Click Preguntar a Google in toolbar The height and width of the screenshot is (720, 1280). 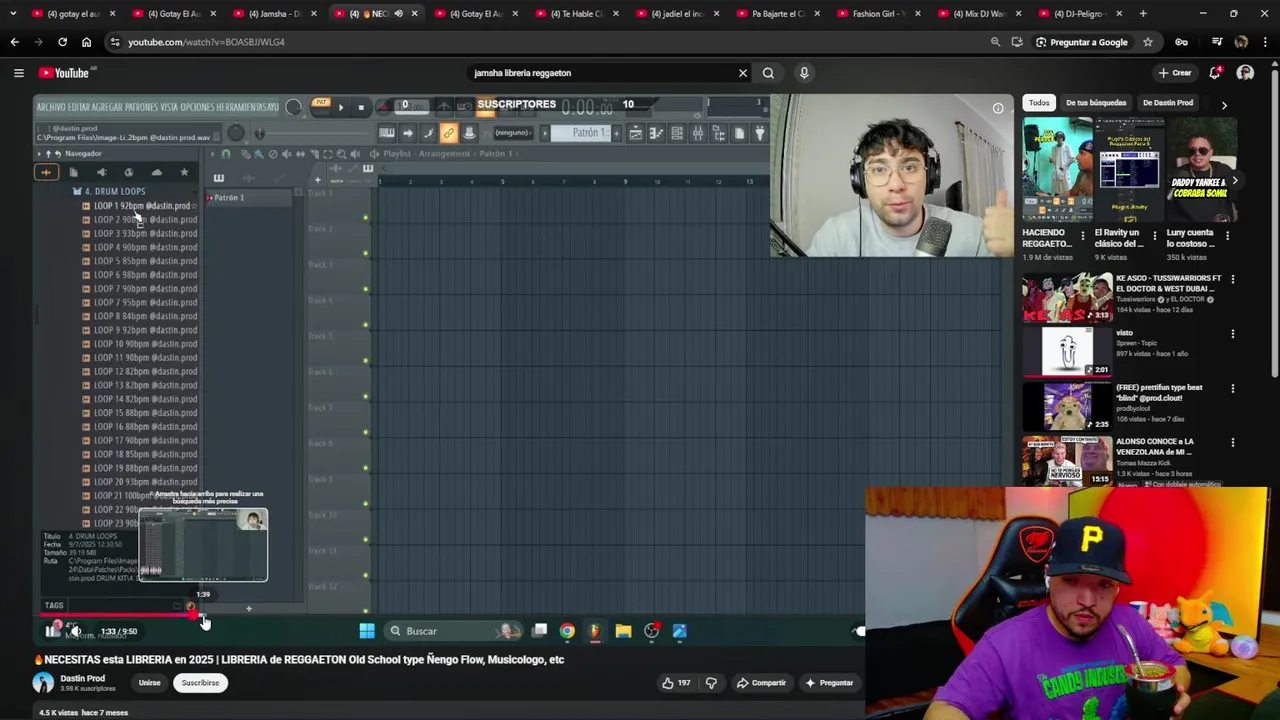pos(1081,42)
